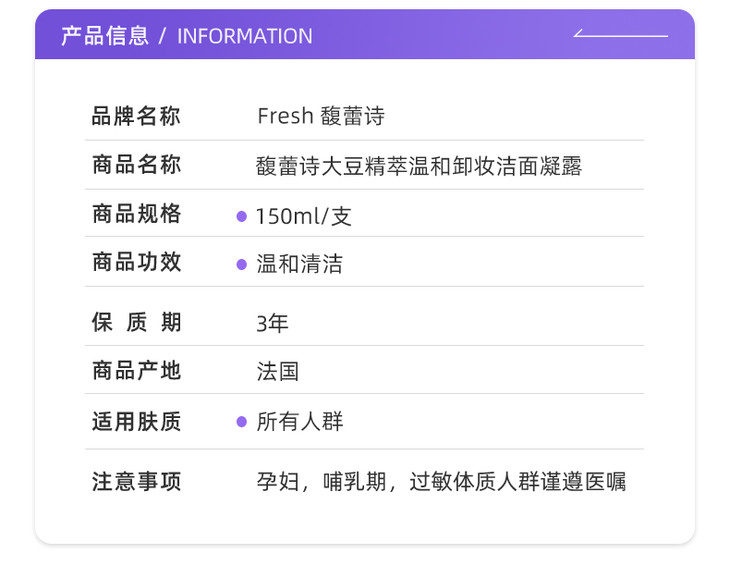Image resolution: width=730 pixels, height=566 pixels.
Task: Click the Fresh 馥蕾诗 brand value
Action: click(x=320, y=116)
